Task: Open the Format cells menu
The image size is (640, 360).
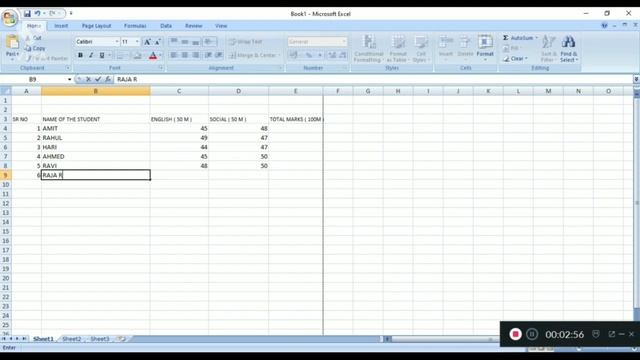Action: pos(485,47)
